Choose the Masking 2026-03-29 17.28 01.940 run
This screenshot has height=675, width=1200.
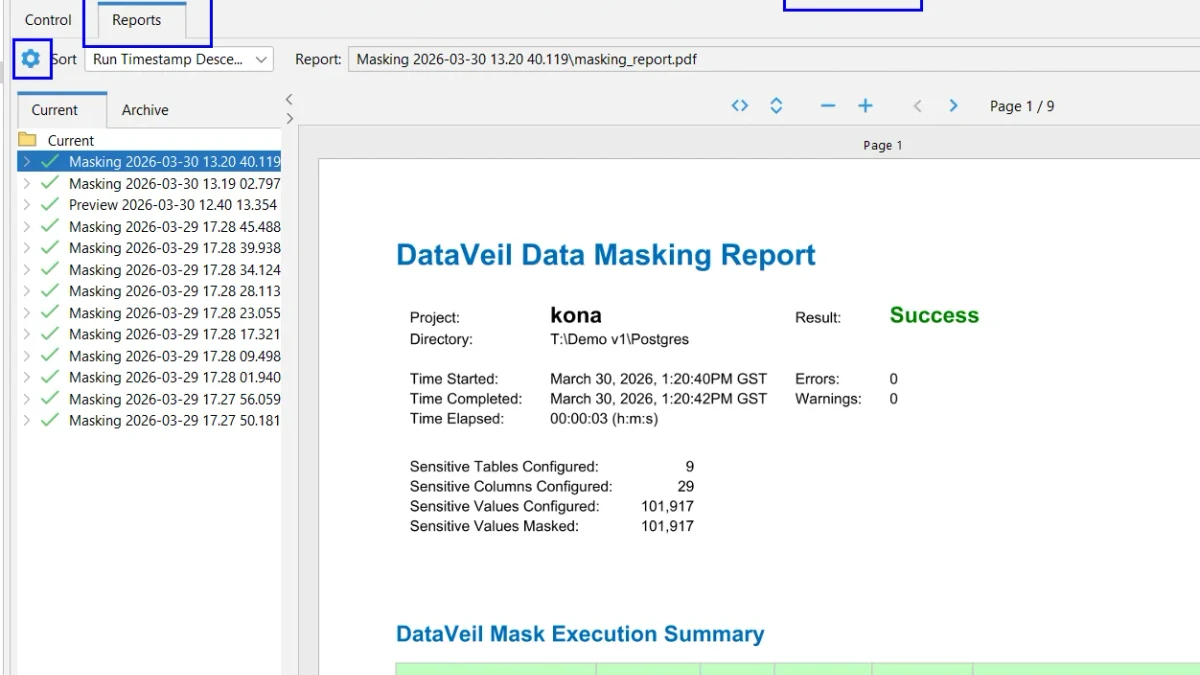click(x=175, y=377)
